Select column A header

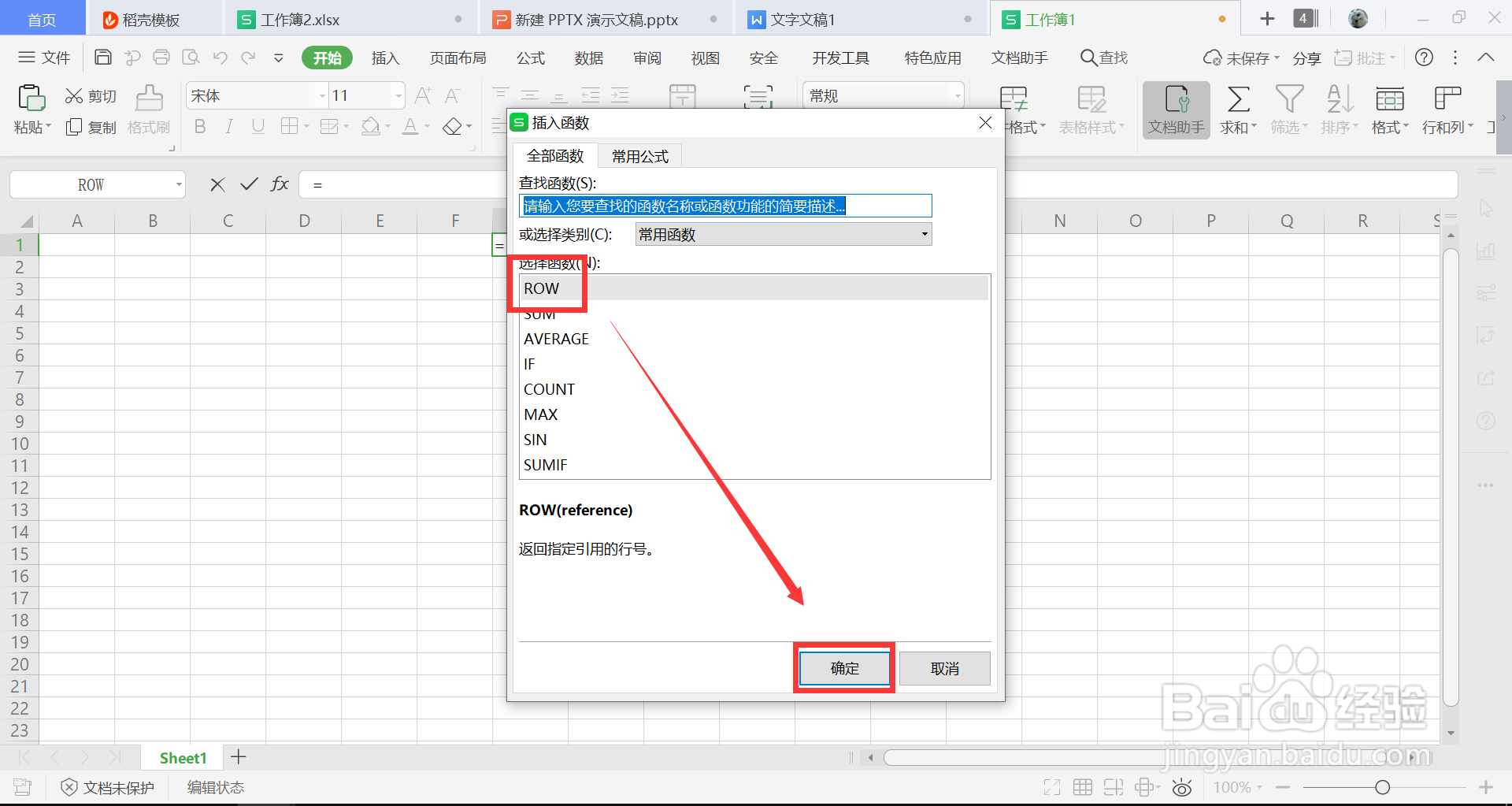click(x=77, y=221)
